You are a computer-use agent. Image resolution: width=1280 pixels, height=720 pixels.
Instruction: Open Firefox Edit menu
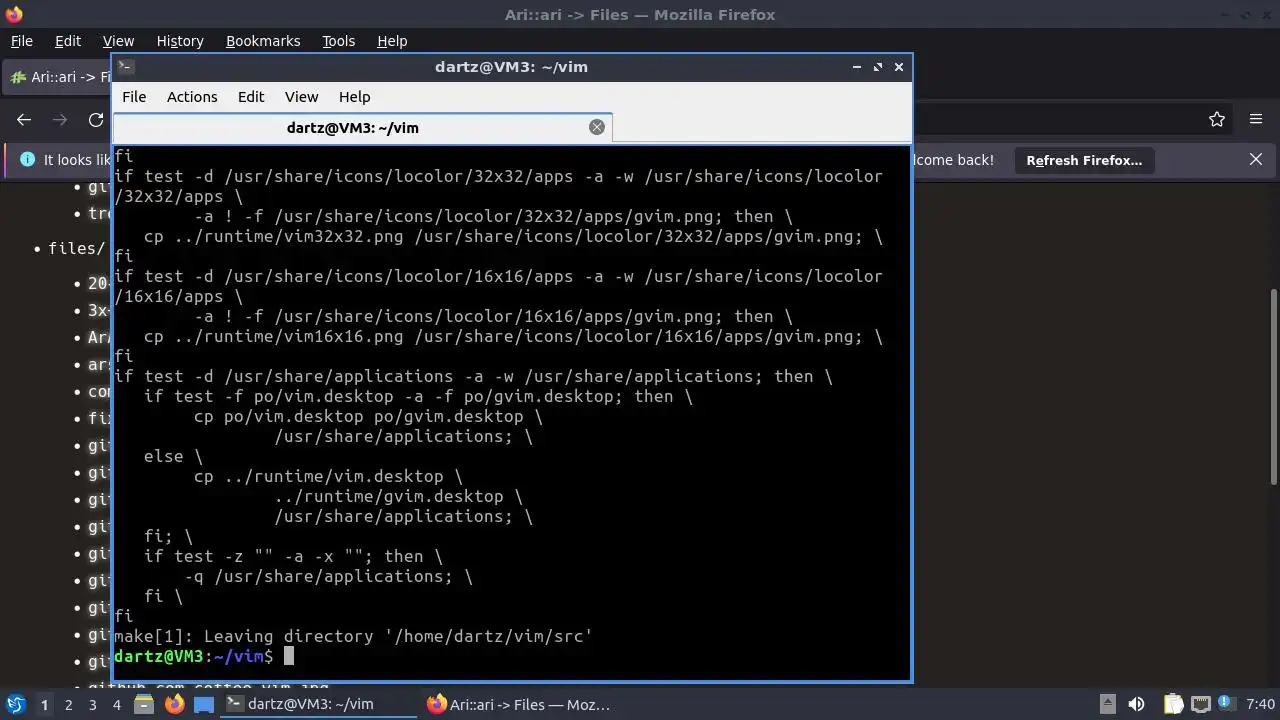coord(68,41)
